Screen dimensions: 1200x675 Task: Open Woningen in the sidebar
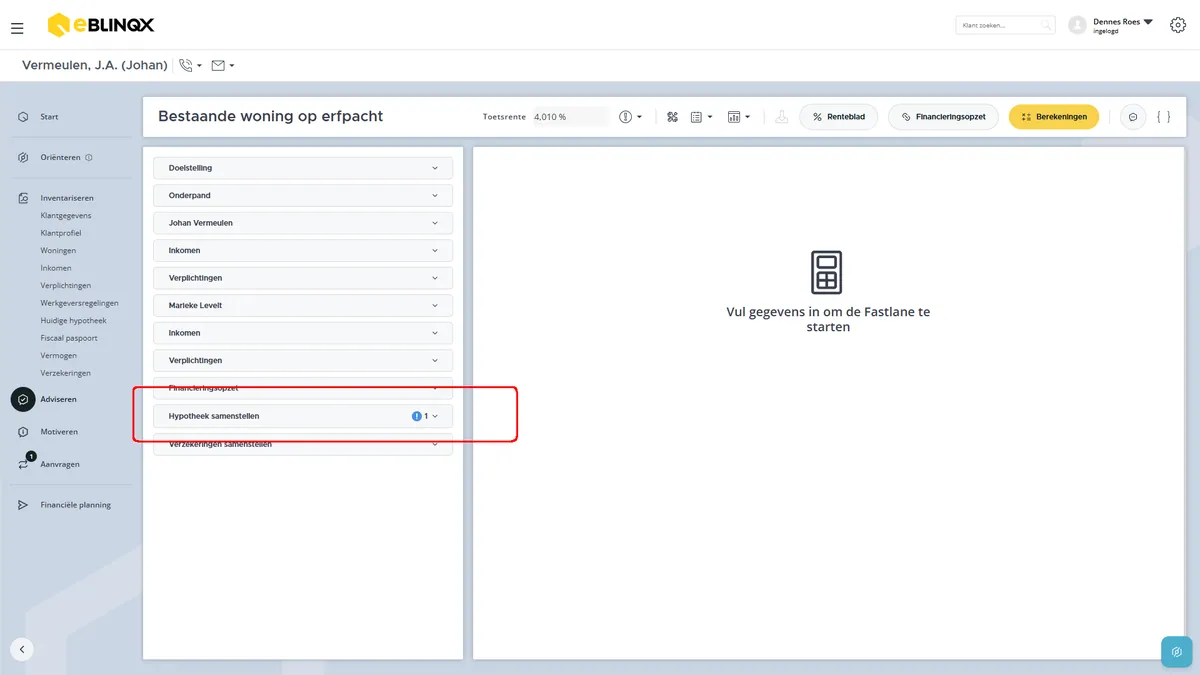coord(58,251)
